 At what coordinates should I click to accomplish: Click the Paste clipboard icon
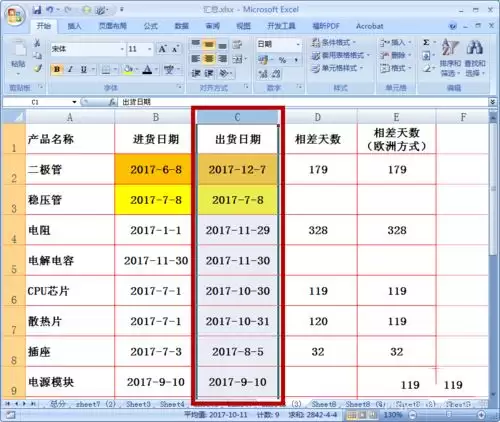coord(18,49)
